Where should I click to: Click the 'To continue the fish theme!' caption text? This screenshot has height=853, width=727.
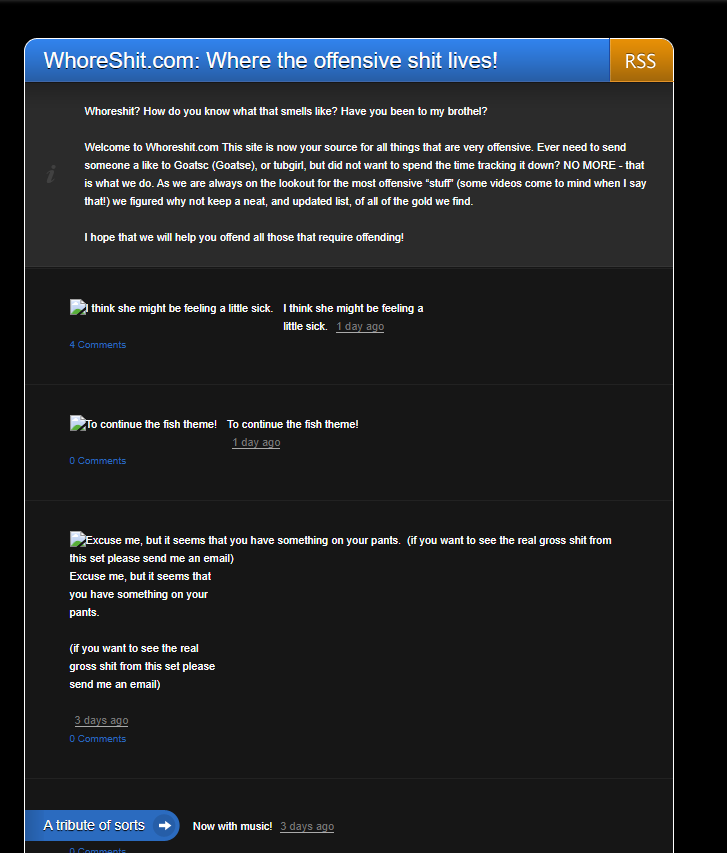point(293,424)
